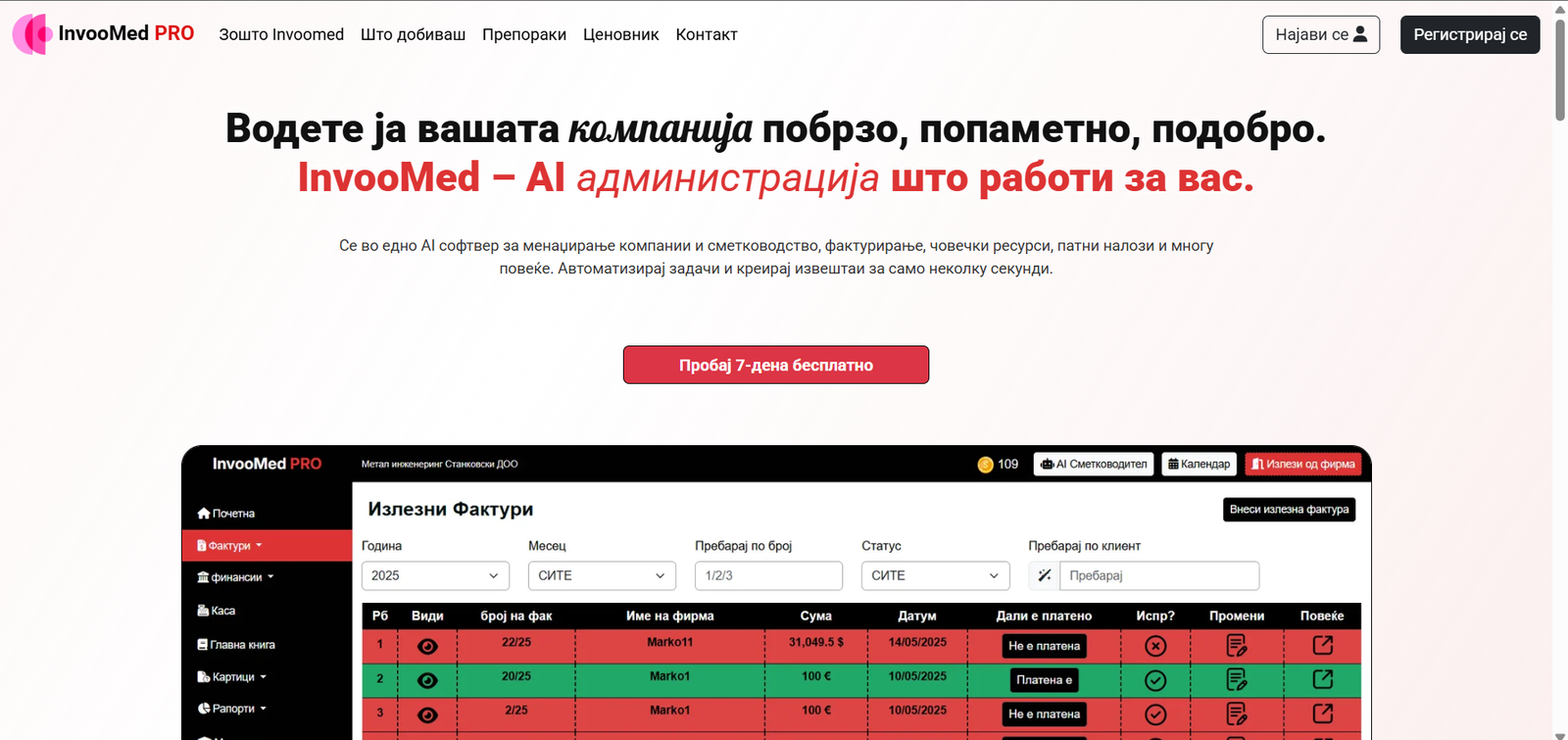
Task: Click the InvooMed PRO logo icon
Action: pyautogui.click(x=31, y=34)
